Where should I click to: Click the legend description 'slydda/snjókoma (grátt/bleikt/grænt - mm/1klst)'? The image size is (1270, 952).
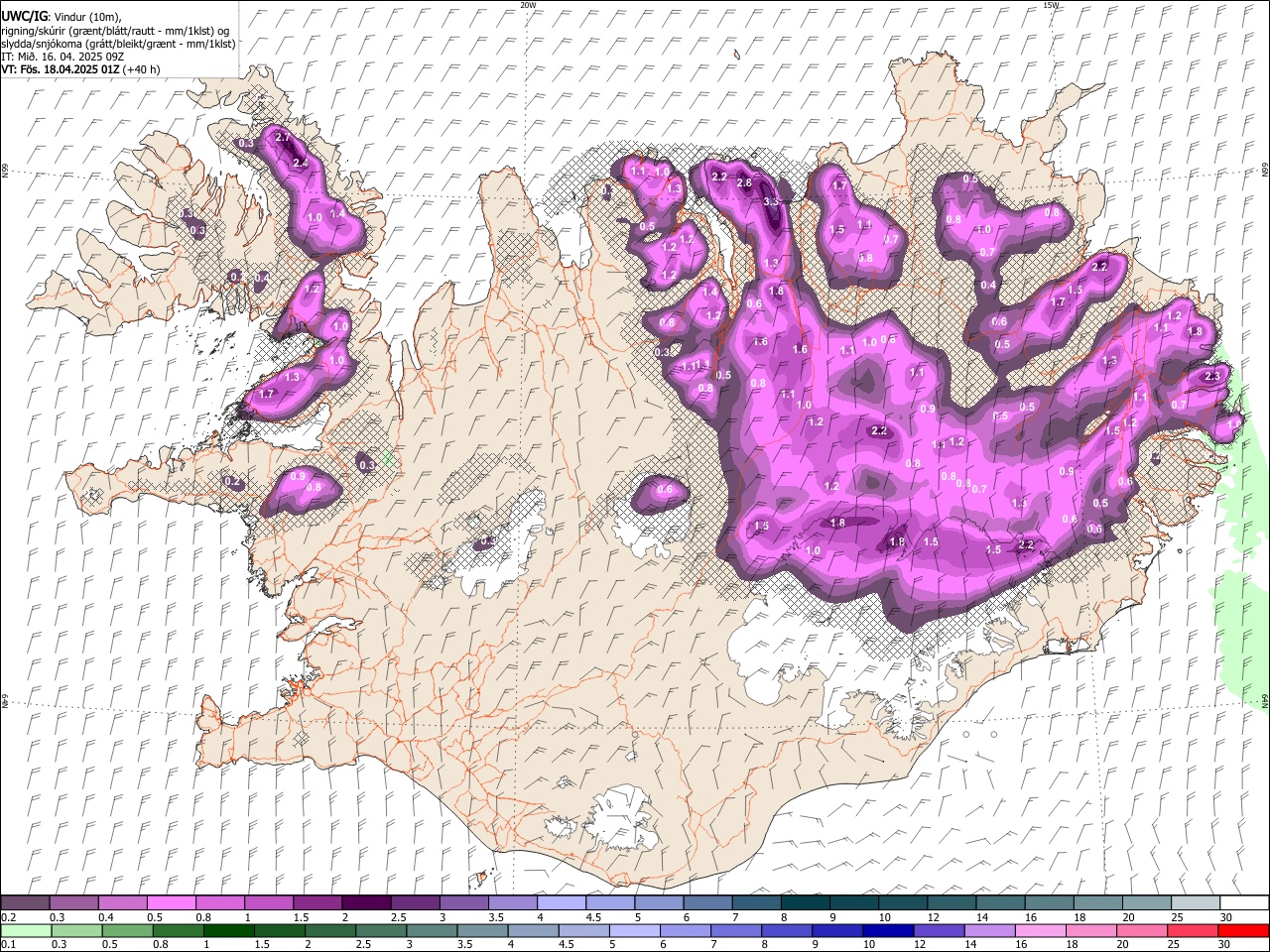pyautogui.click(x=119, y=44)
